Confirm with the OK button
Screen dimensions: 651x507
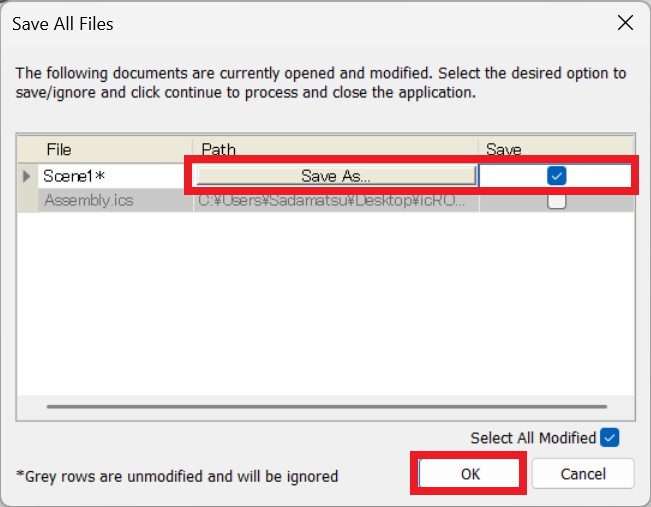(x=470, y=474)
